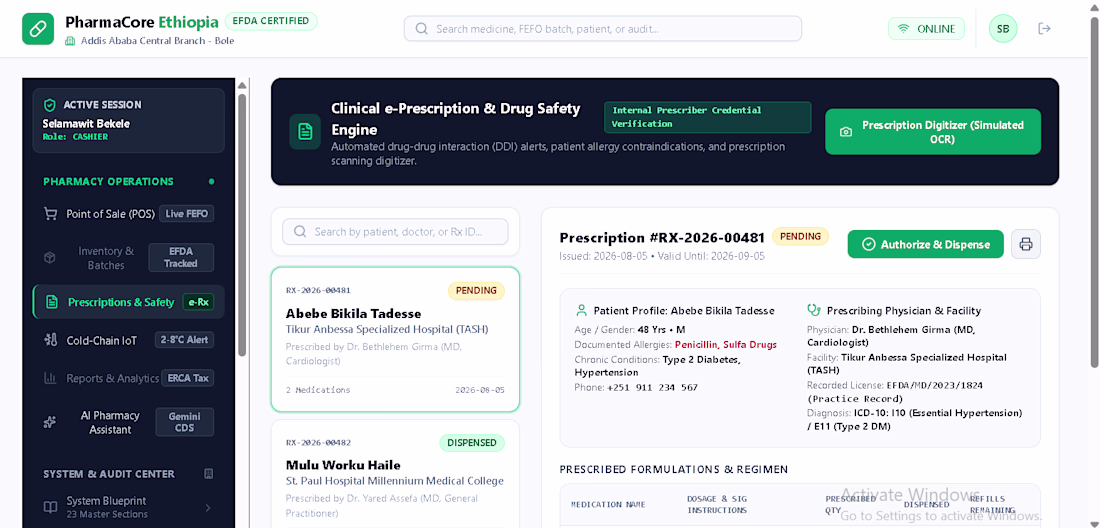Launch Prescription Digitizer (Simulated OCR)

pyautogui.click(x=932, y=132)
